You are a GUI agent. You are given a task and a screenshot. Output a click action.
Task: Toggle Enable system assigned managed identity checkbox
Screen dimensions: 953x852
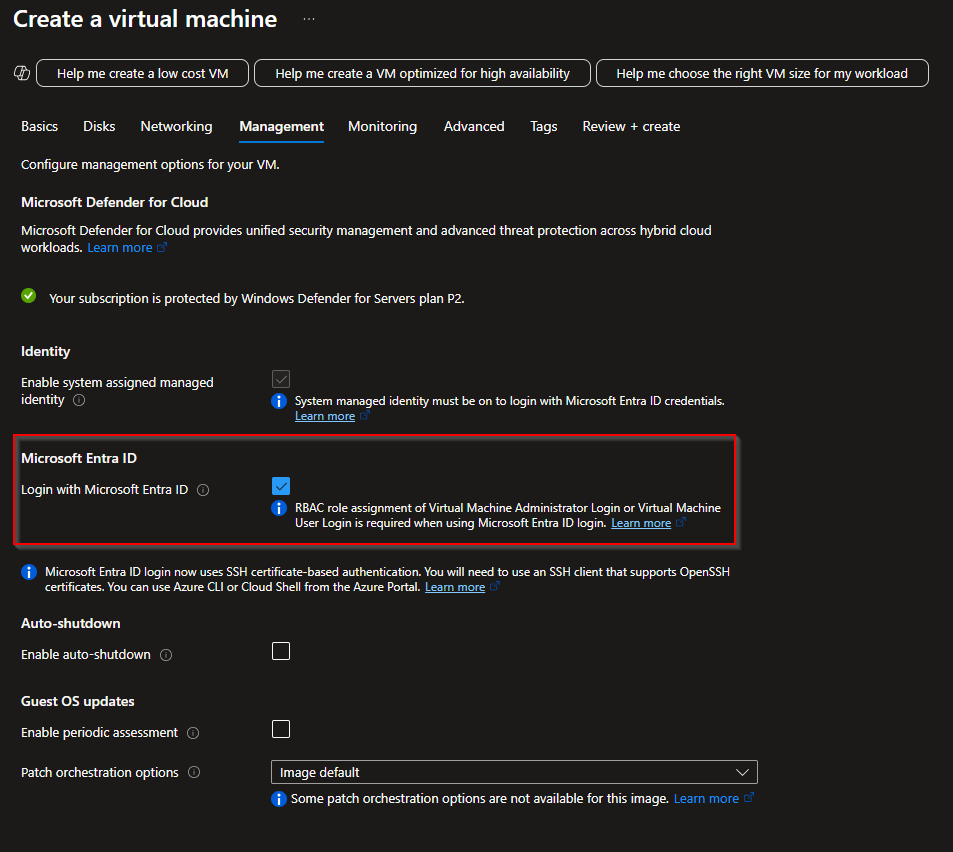pos(281,379)
